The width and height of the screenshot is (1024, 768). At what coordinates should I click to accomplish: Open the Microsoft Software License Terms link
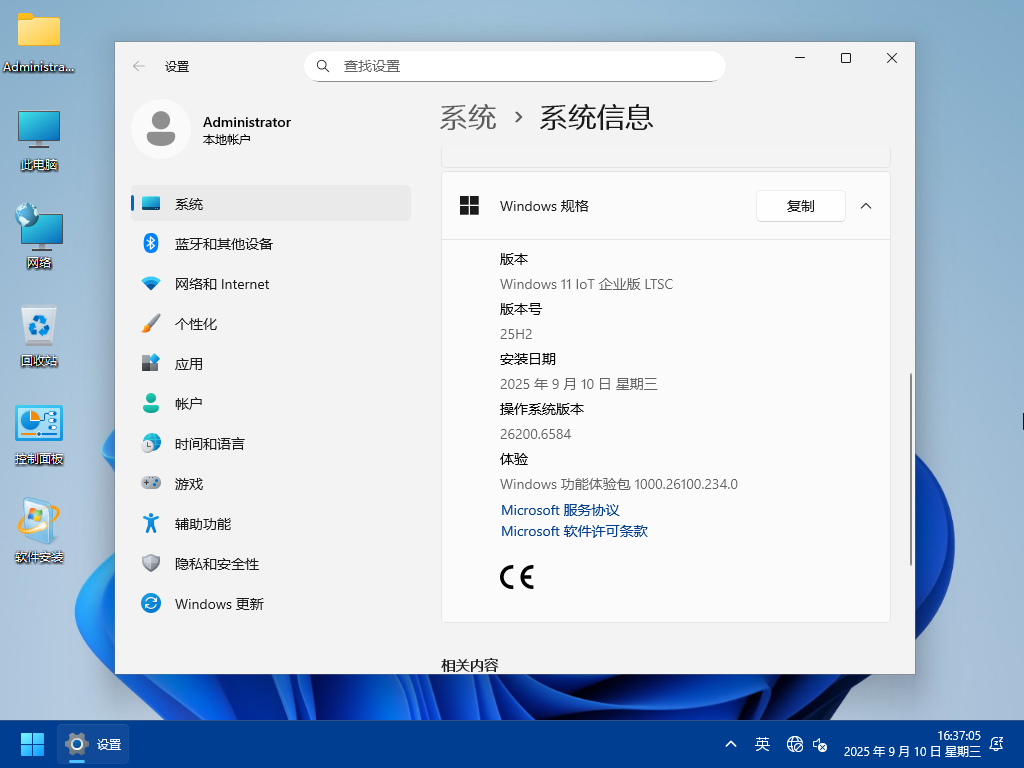click(574, 531)
